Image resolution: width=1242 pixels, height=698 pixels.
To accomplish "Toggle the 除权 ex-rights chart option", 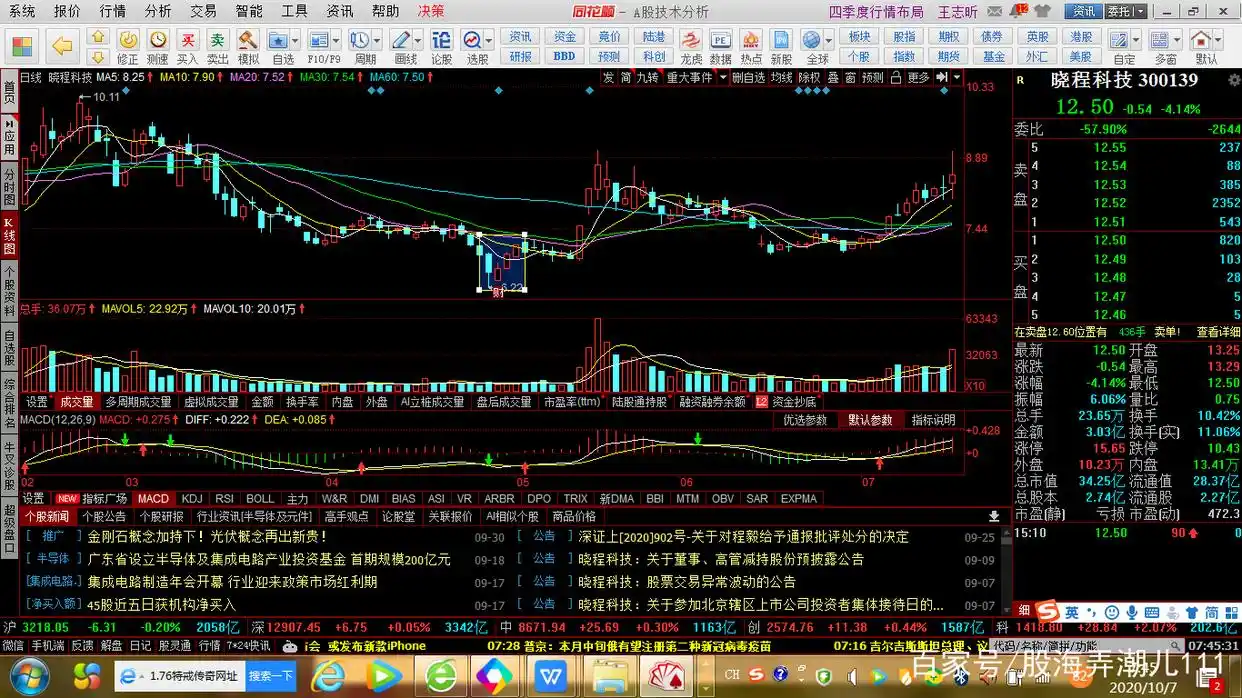I will [x=810, y=77].
